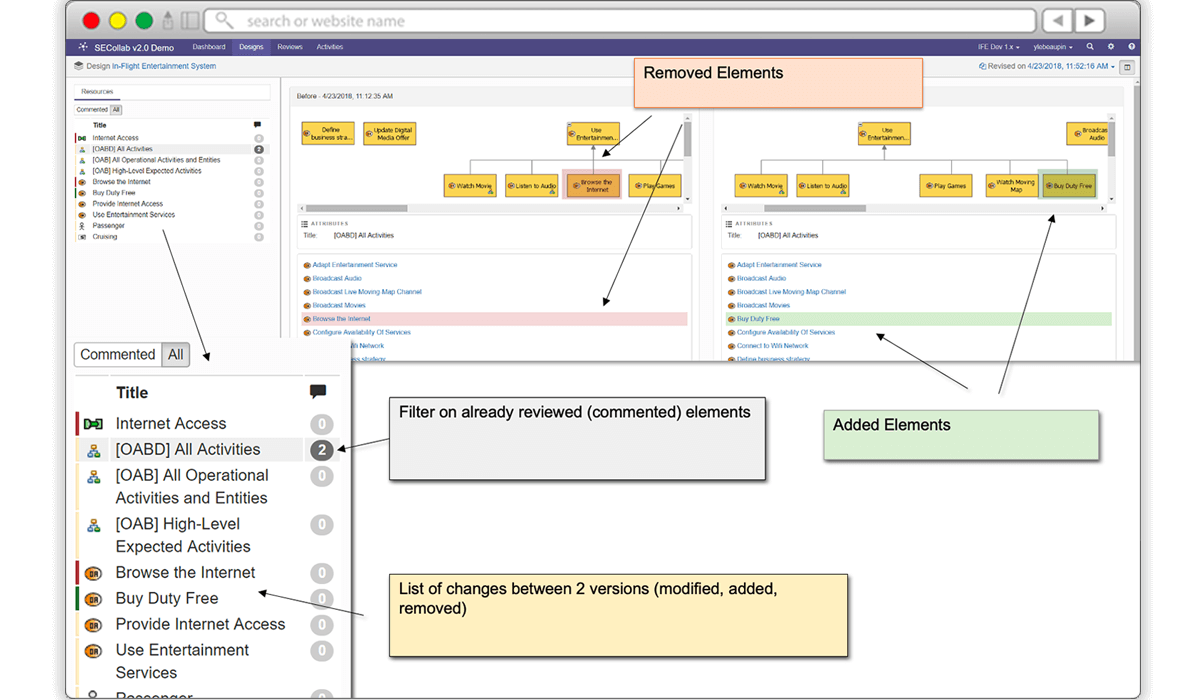Select Watch Movie node in the revised diagram
This screenshot has height=700, width=1200.
(x=761, y=185)
